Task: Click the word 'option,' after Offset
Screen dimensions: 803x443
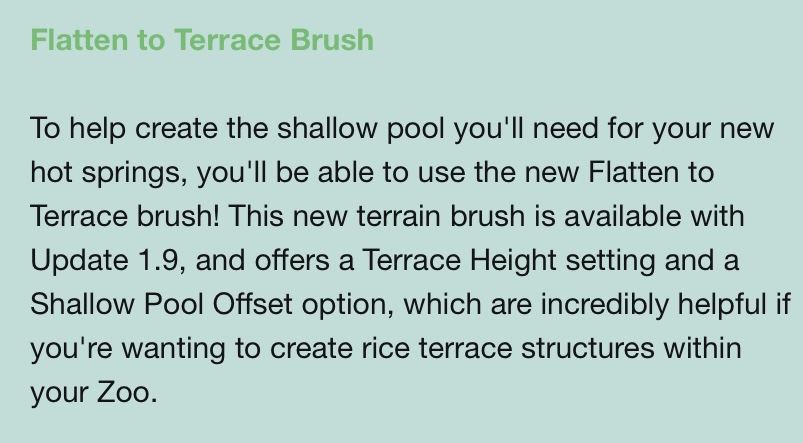Action: pyautogui.click(x=348, y=305)
